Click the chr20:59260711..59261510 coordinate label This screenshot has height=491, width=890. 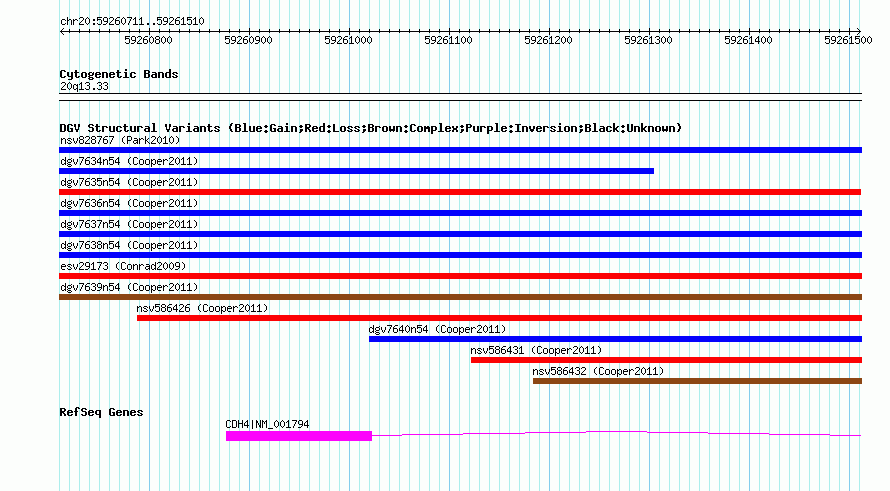coord(132,21)
